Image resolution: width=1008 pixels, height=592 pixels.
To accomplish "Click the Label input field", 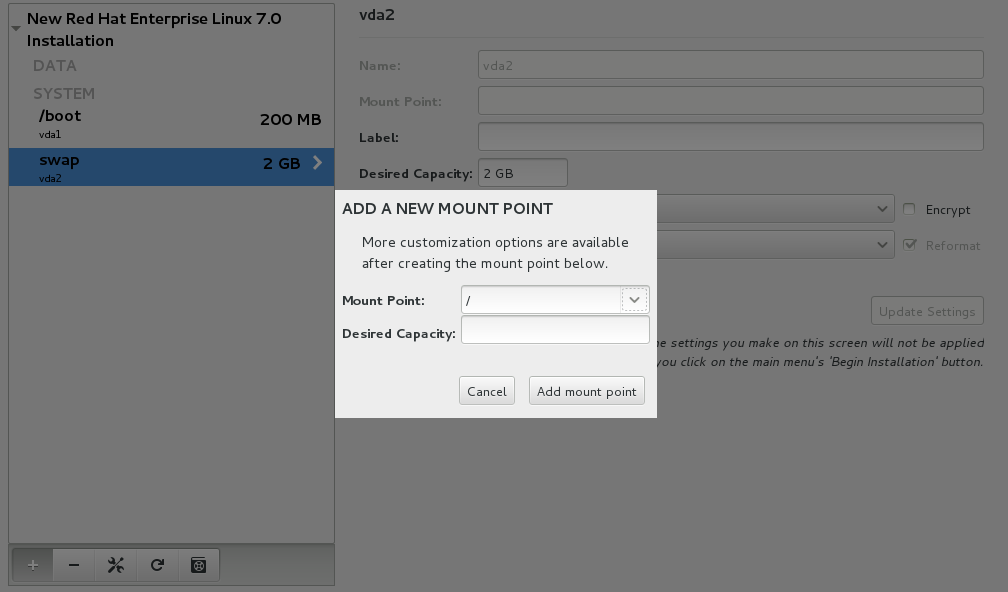I will (x=730, y=137).
